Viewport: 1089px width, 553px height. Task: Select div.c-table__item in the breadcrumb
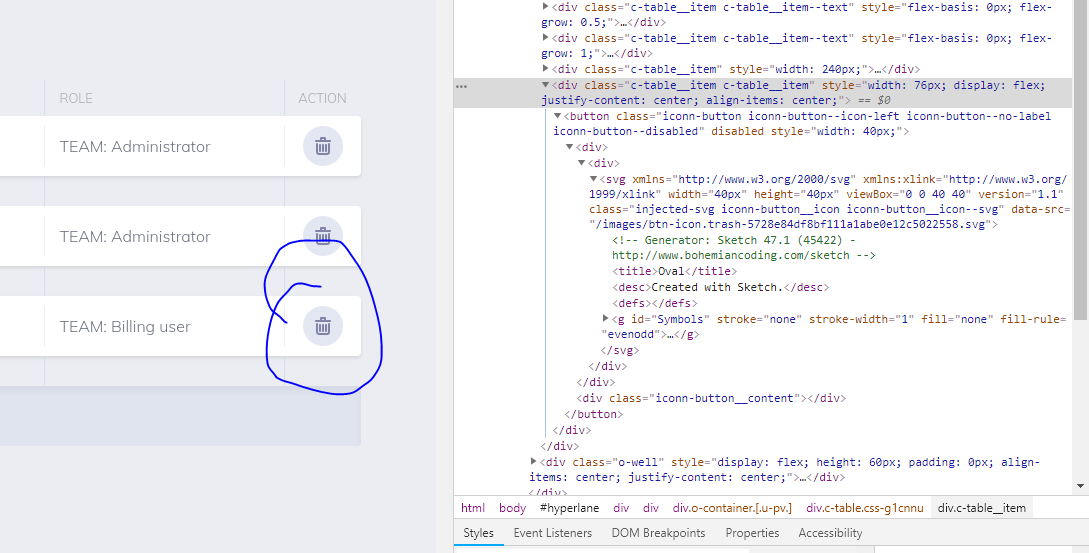[981, 508]
